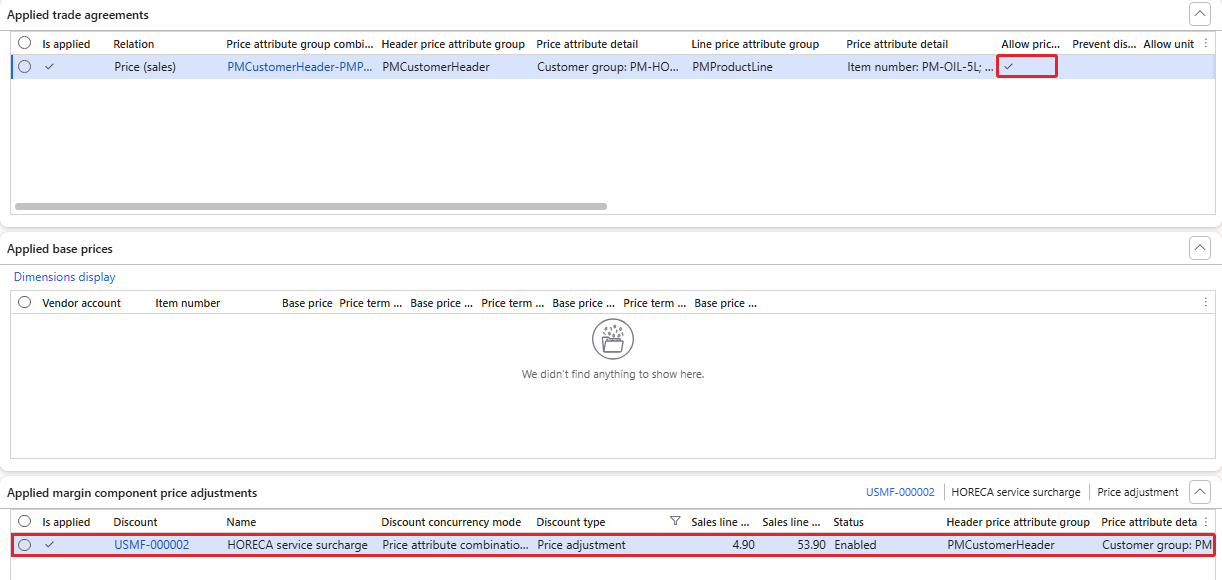The height and width of the screenshot is (580, 1222).
Task: Select all rows in margin adjustments grid
Action: [24, 522]
